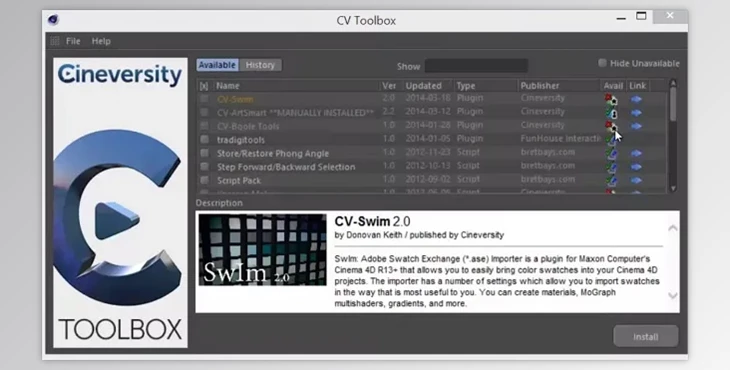Open the CV-ArtSmart link arrow
The width and height of the screenshot is (730, 370).
click(x=636, y=113)
